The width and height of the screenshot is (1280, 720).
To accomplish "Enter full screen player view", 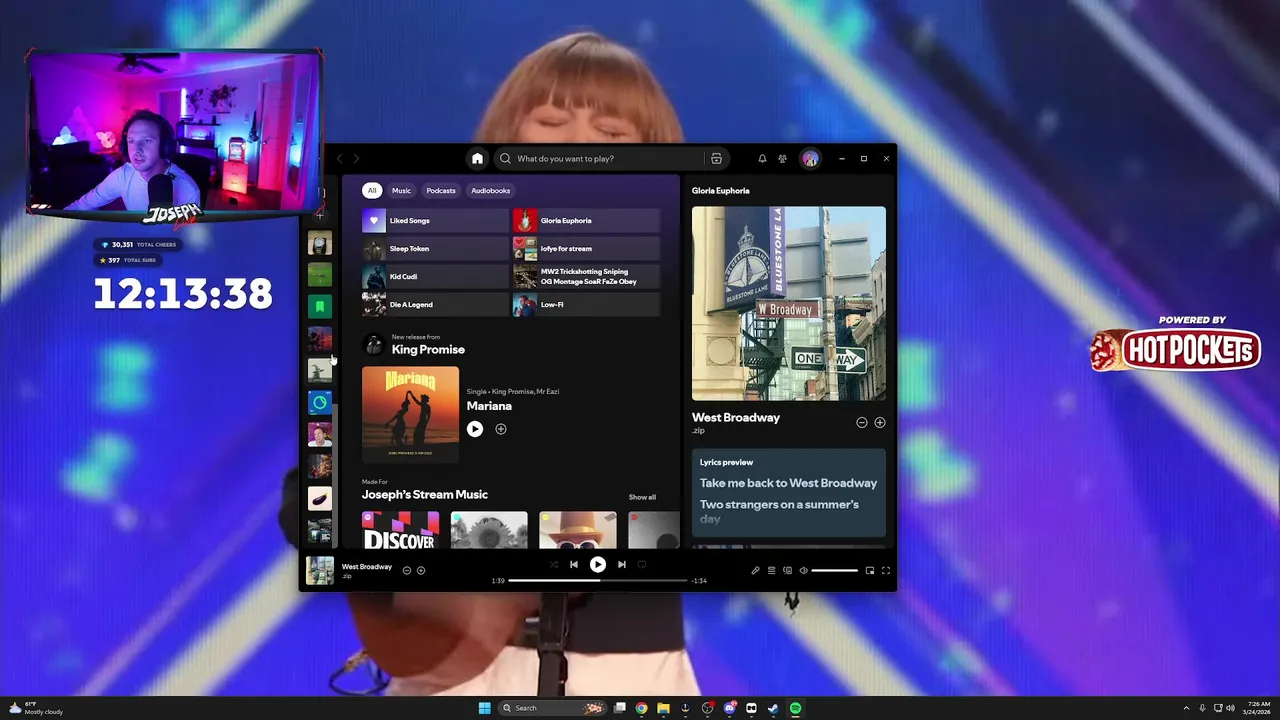I will (886, 570).
